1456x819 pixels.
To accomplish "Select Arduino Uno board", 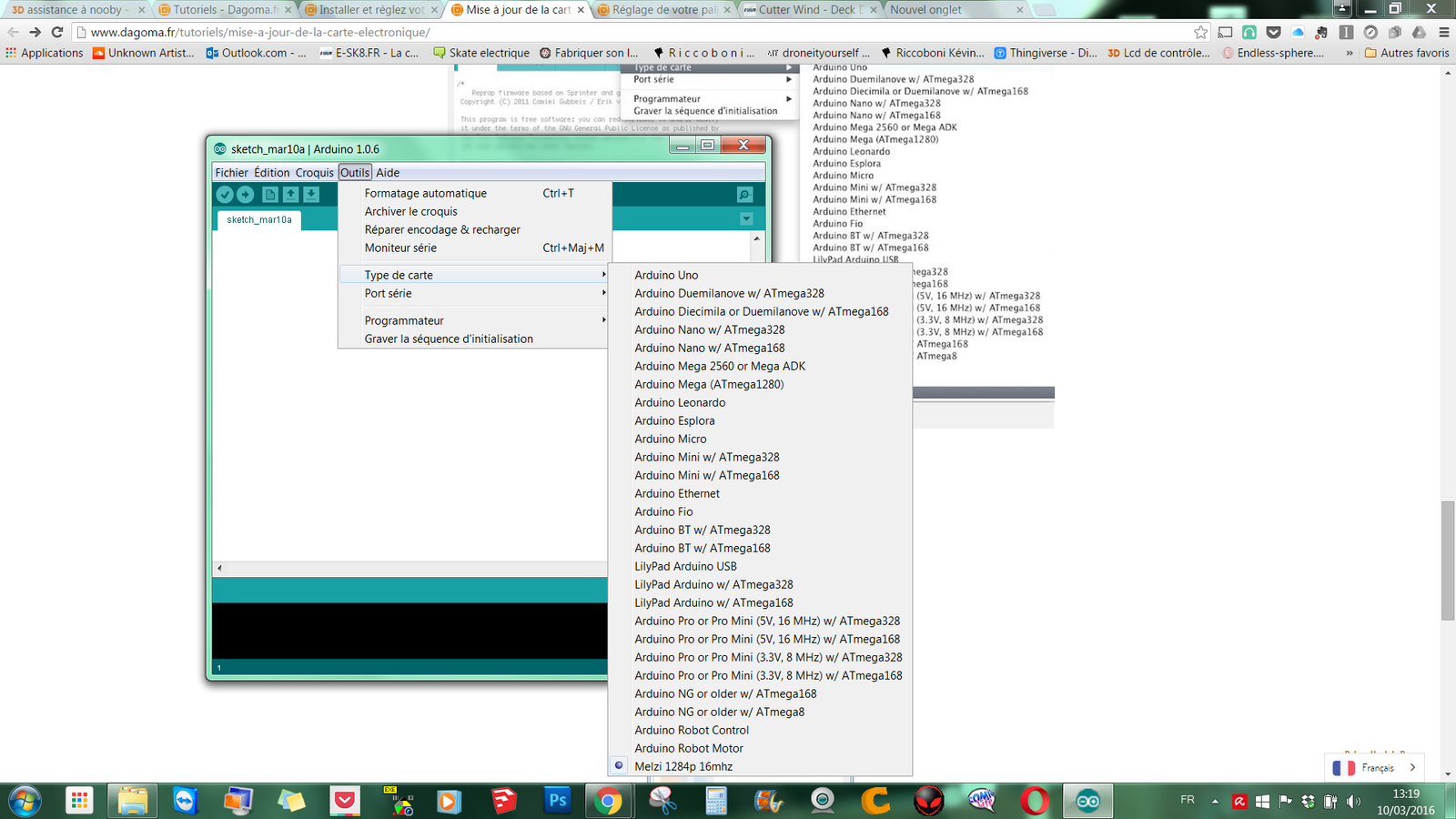I will click(x=760, y=275).
